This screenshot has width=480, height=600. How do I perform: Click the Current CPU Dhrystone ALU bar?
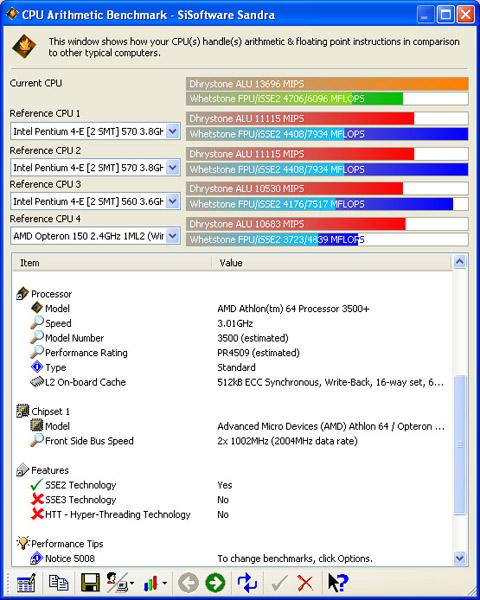pyautogui.click(x=327, y=84)
